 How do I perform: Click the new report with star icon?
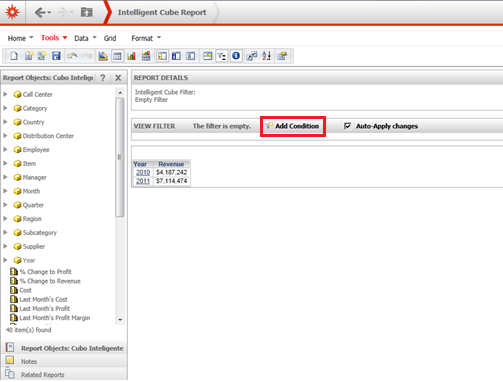point(29,56)
